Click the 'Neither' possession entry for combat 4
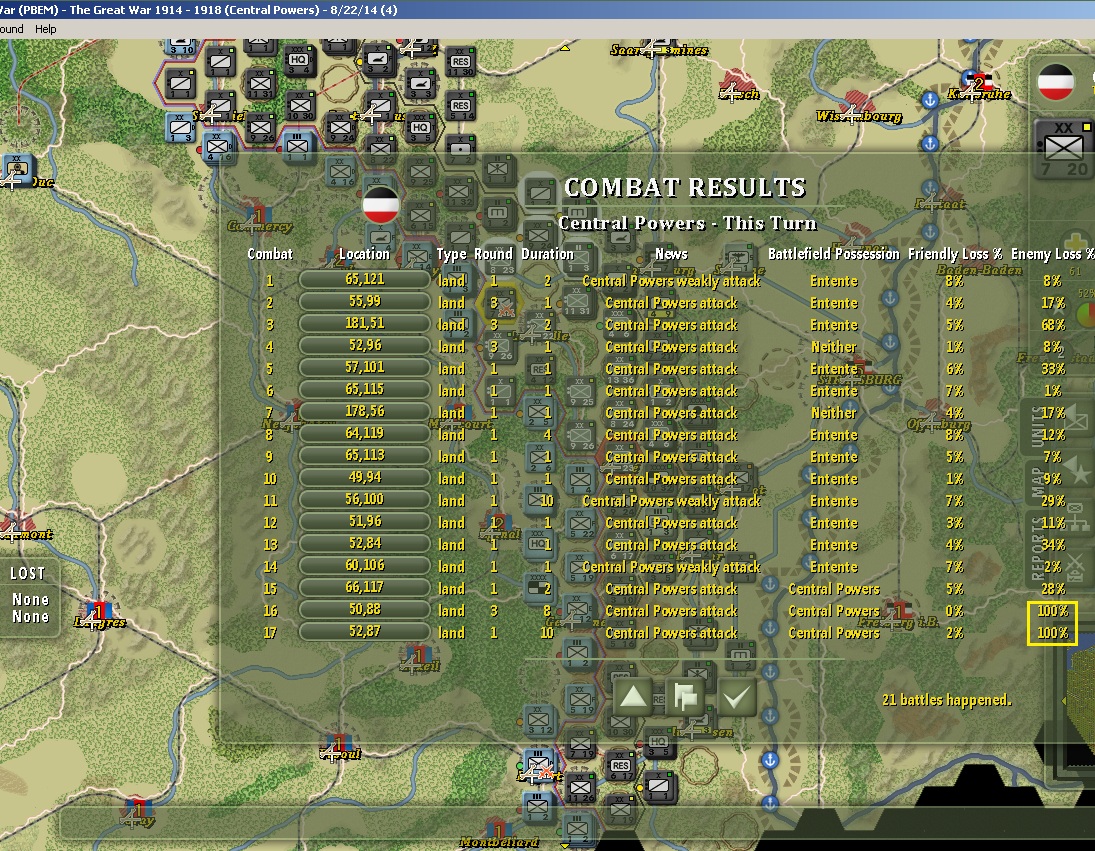The height and width of the screenshot is (851, 1095). [x=833, y=346]
